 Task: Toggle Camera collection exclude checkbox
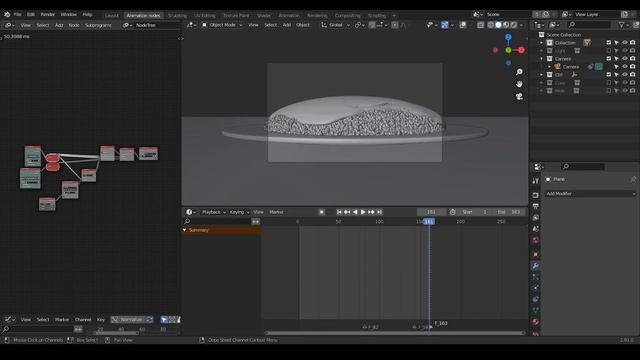pos(609,59)
